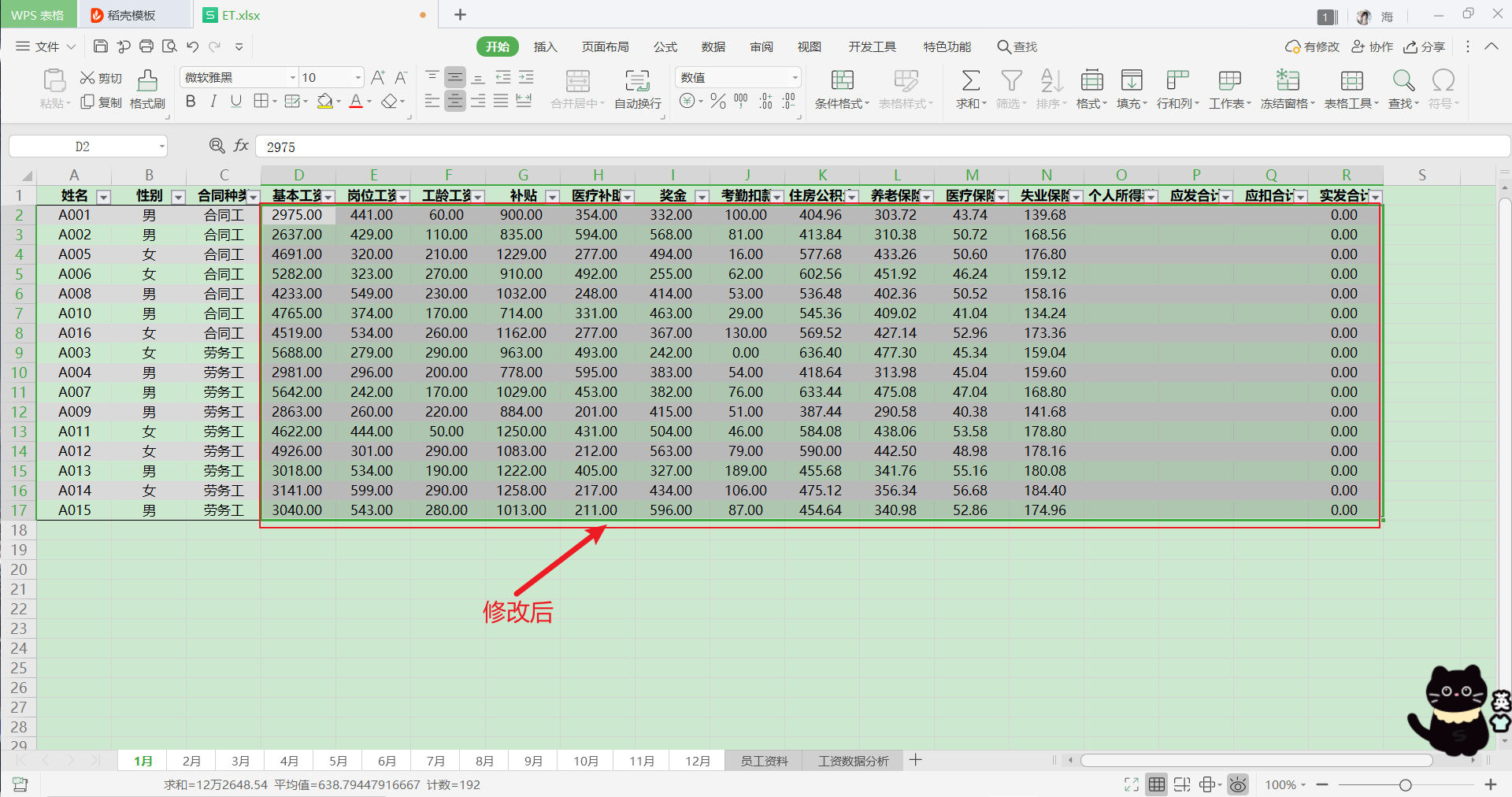Open the 公式 ribbon tab

pos(665,46)
